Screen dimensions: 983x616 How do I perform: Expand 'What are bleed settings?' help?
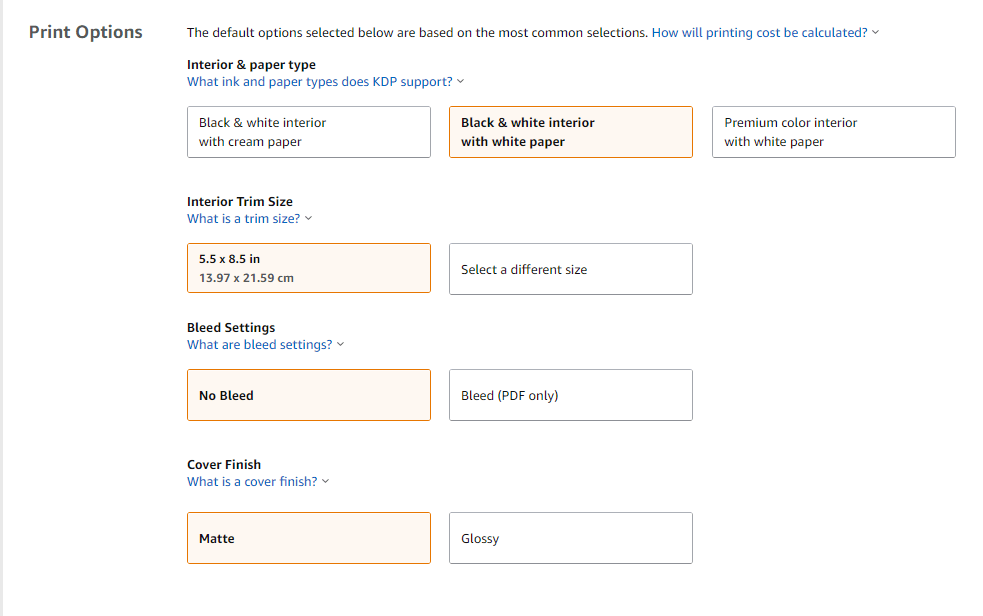click(259, 345)
